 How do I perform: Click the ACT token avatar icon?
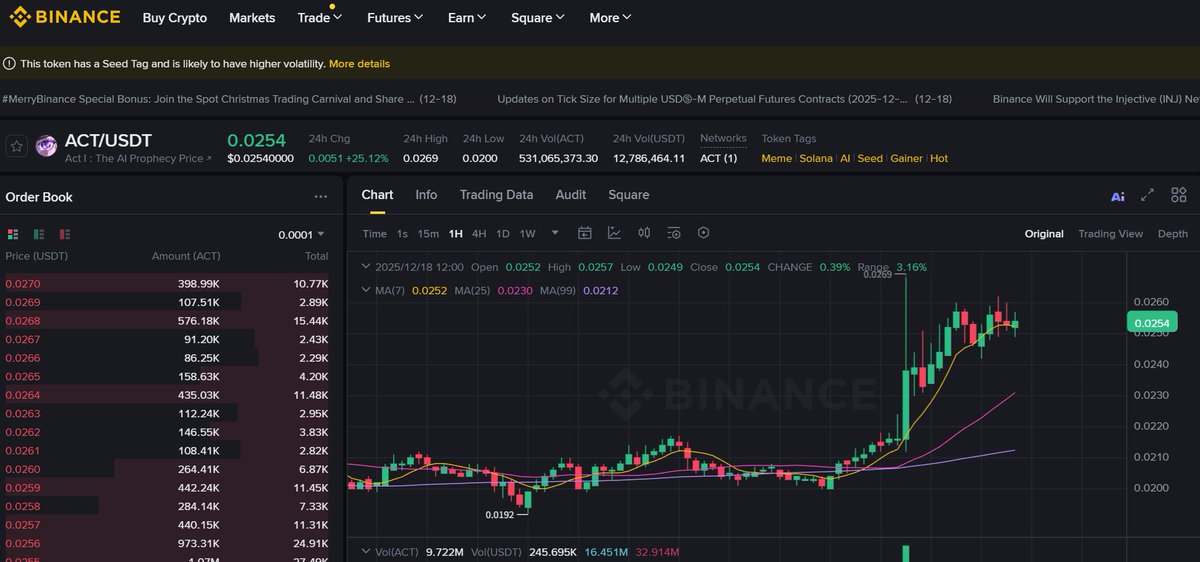(x=46, y=146)
